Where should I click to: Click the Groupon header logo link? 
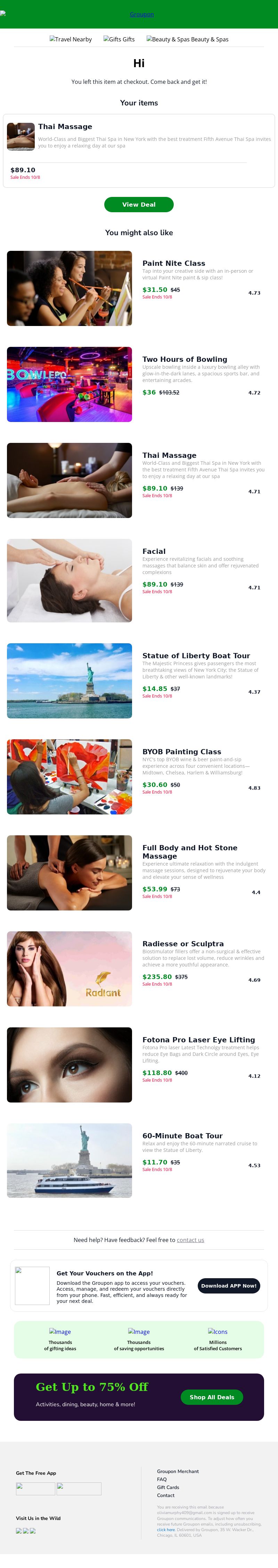(x=141, y=14)
